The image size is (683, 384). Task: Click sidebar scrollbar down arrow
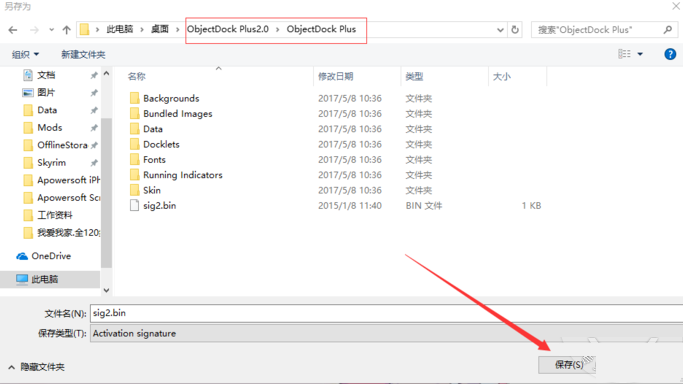106,290
